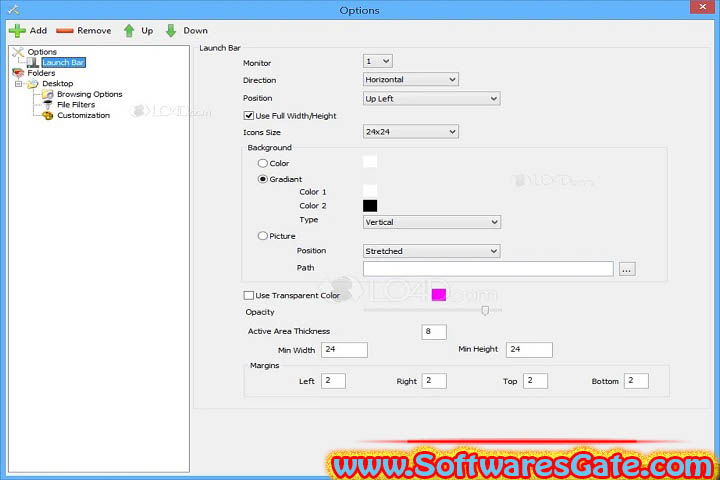Uncheck Use Full Width/Height

coord(248,116)
